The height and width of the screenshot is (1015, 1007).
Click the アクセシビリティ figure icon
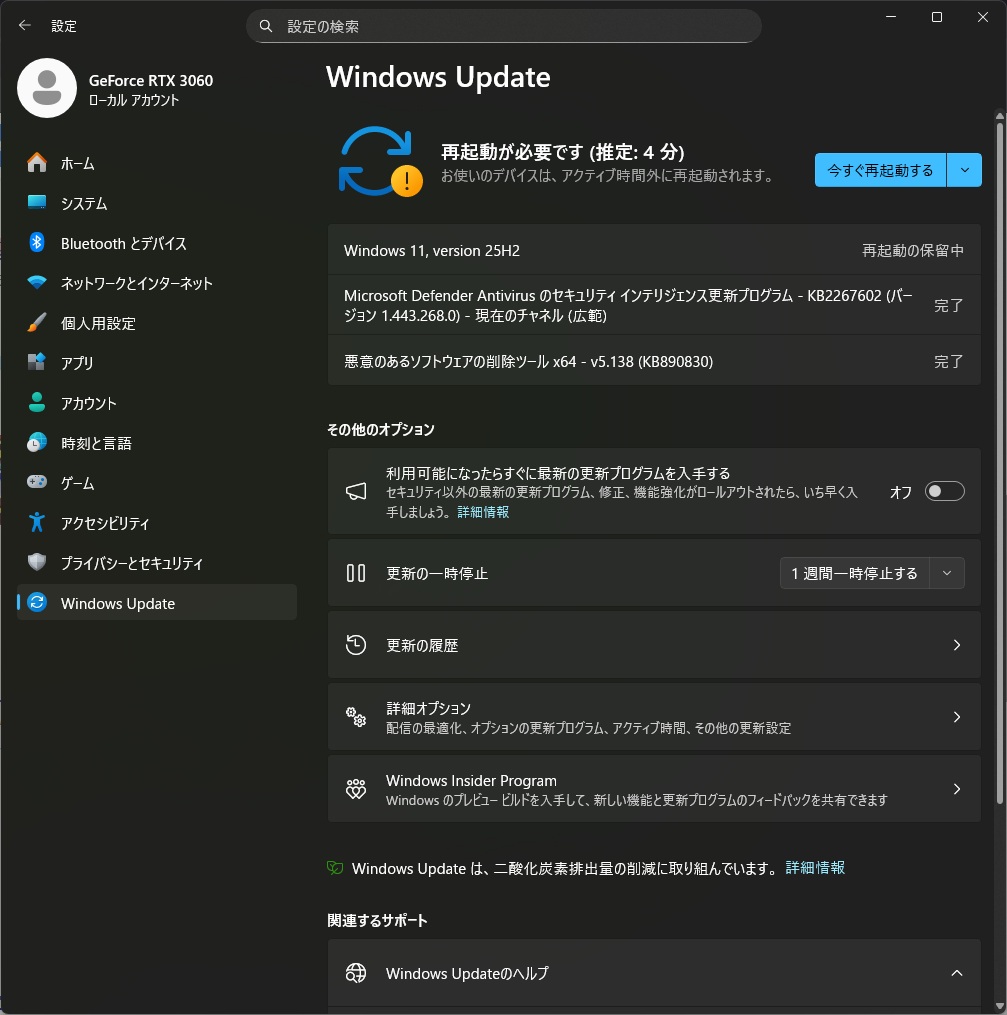point(37,522)
